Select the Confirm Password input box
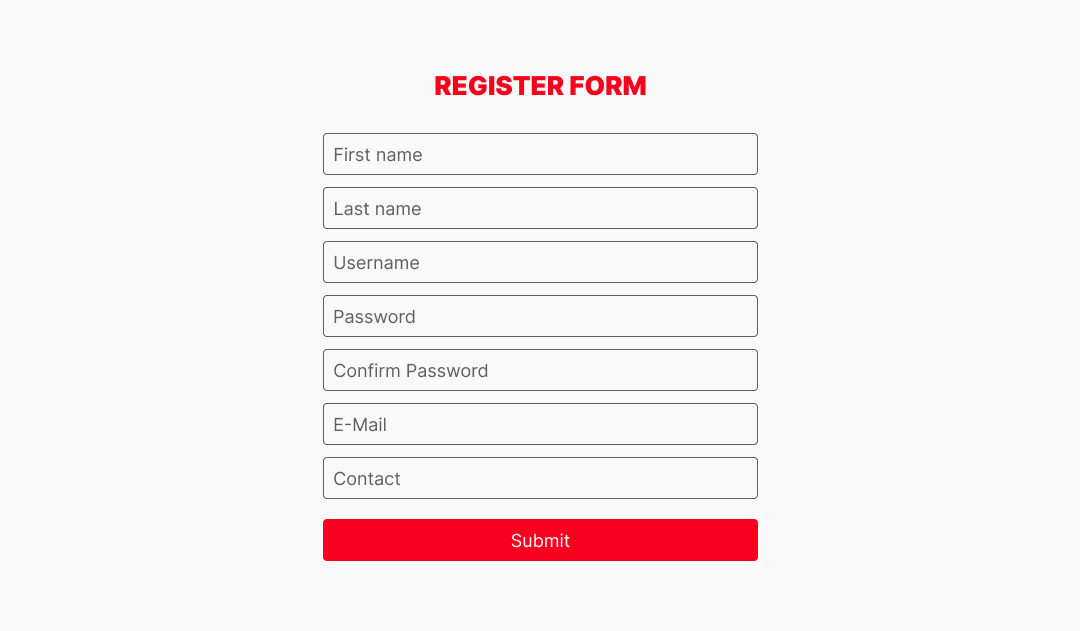Screen dimensions: 1080x631 (x=540, y=370)
